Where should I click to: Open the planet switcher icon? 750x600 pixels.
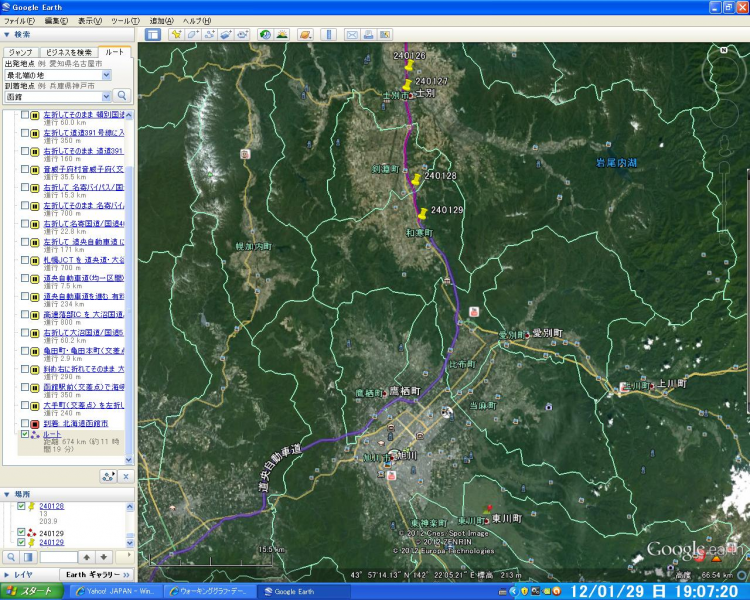pos(305,34)
